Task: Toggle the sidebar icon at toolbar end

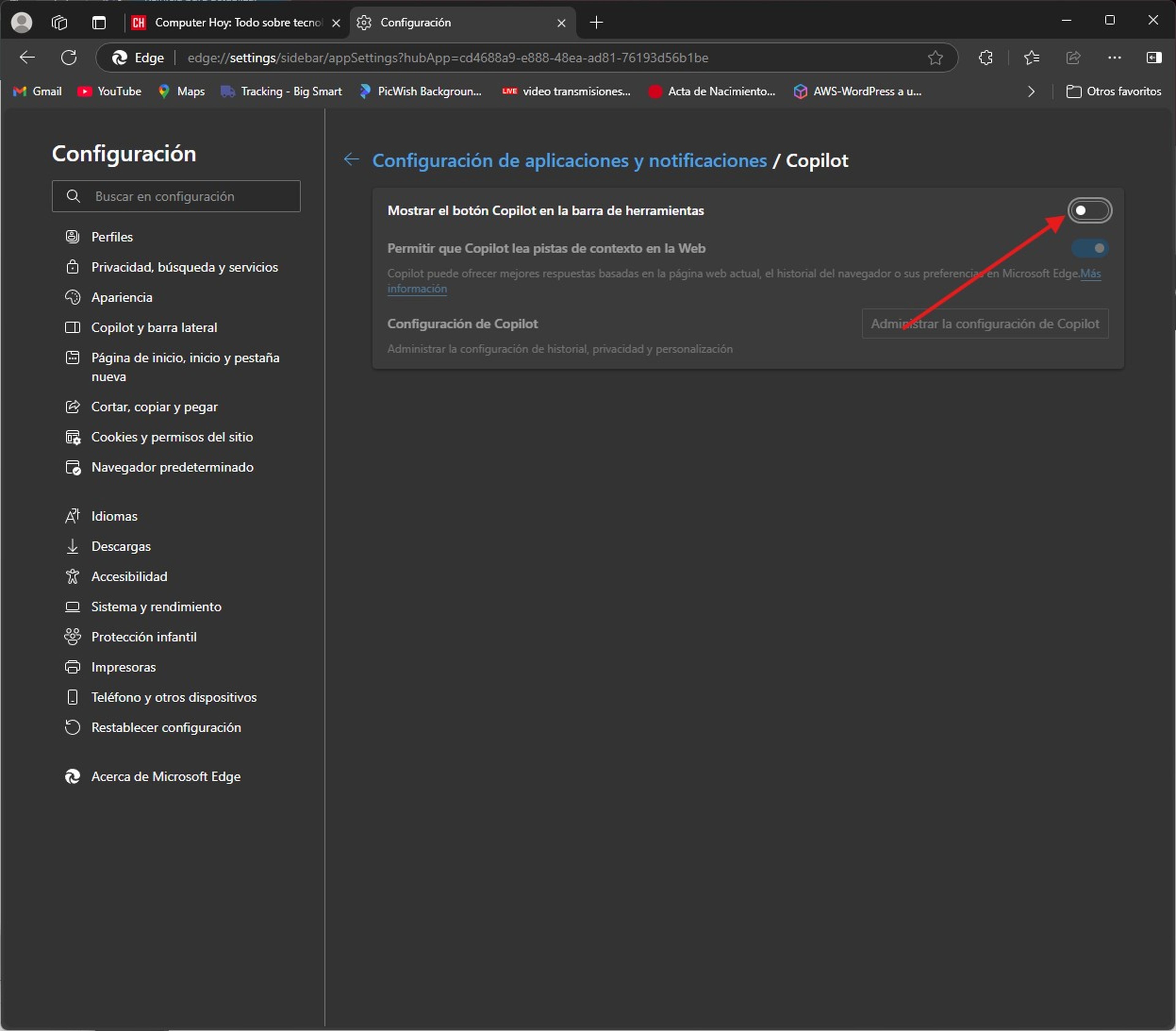Action: pos(1154,58)
